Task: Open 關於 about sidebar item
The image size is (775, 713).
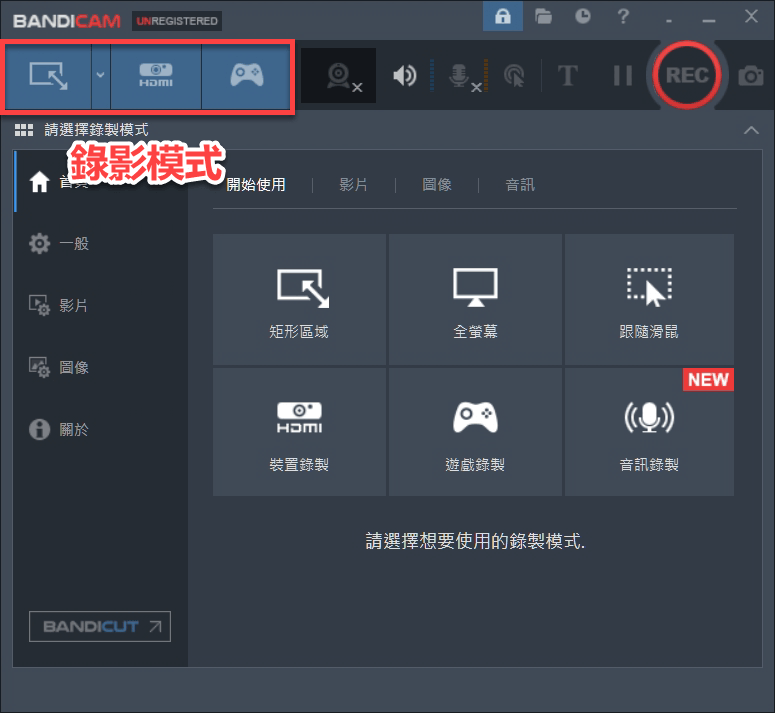Action: pyautogui.click(x=101, y=429)
